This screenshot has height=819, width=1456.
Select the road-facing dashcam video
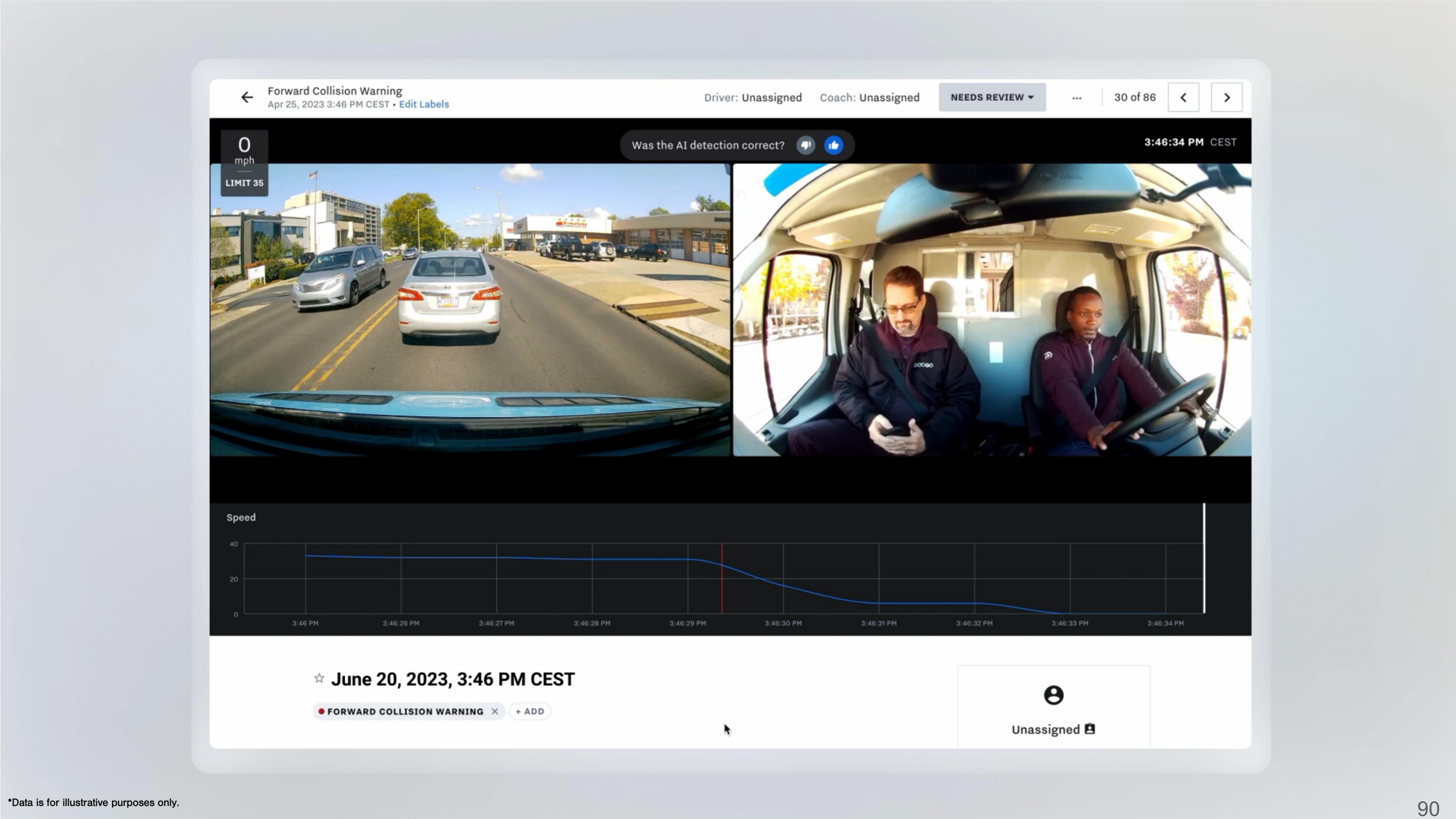point(470,310)
